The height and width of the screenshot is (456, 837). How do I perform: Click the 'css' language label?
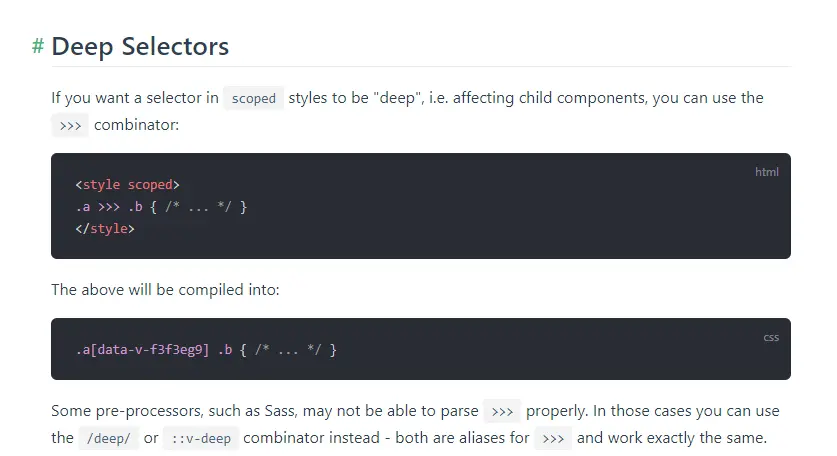point(770,337)
